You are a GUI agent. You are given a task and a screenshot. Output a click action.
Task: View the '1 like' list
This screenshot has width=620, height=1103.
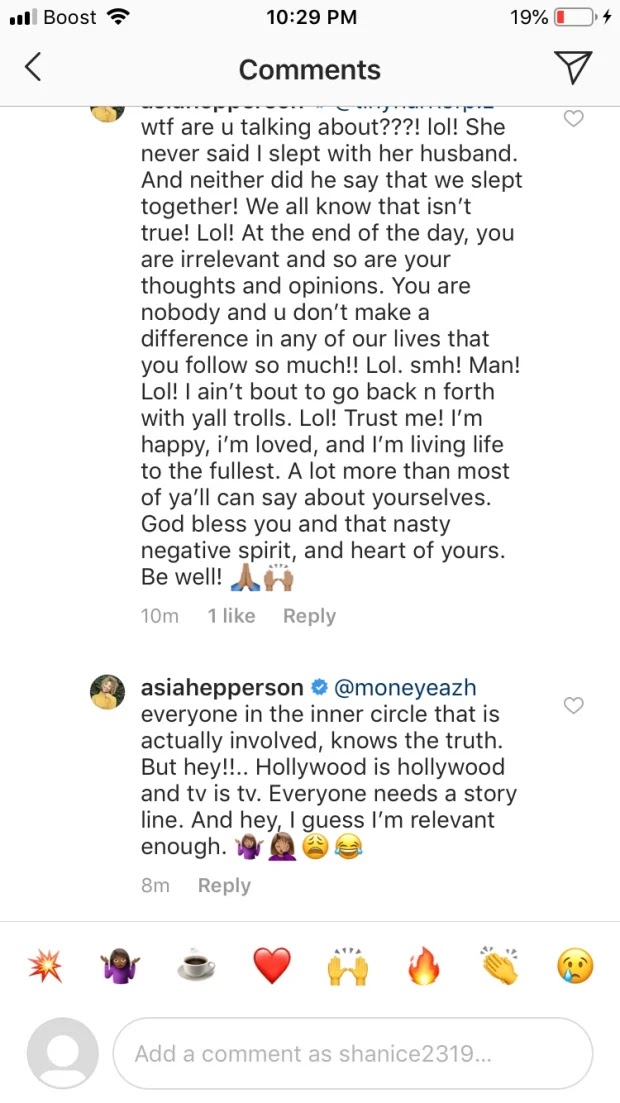(231, 616)
